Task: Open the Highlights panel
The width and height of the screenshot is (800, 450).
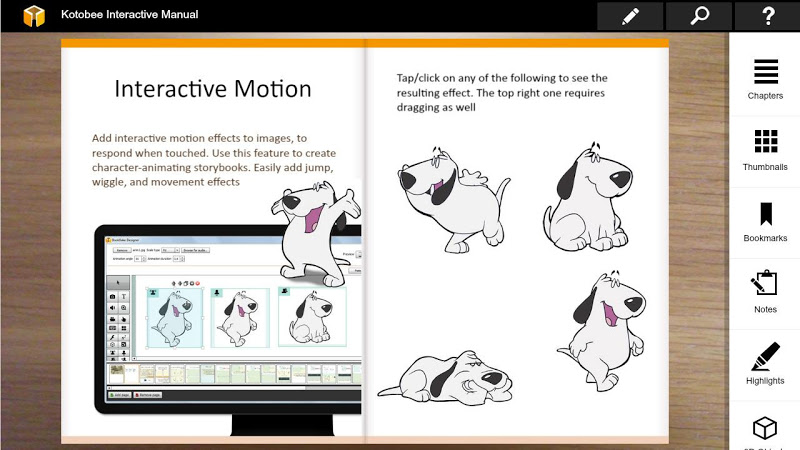Action: (765, 364)
